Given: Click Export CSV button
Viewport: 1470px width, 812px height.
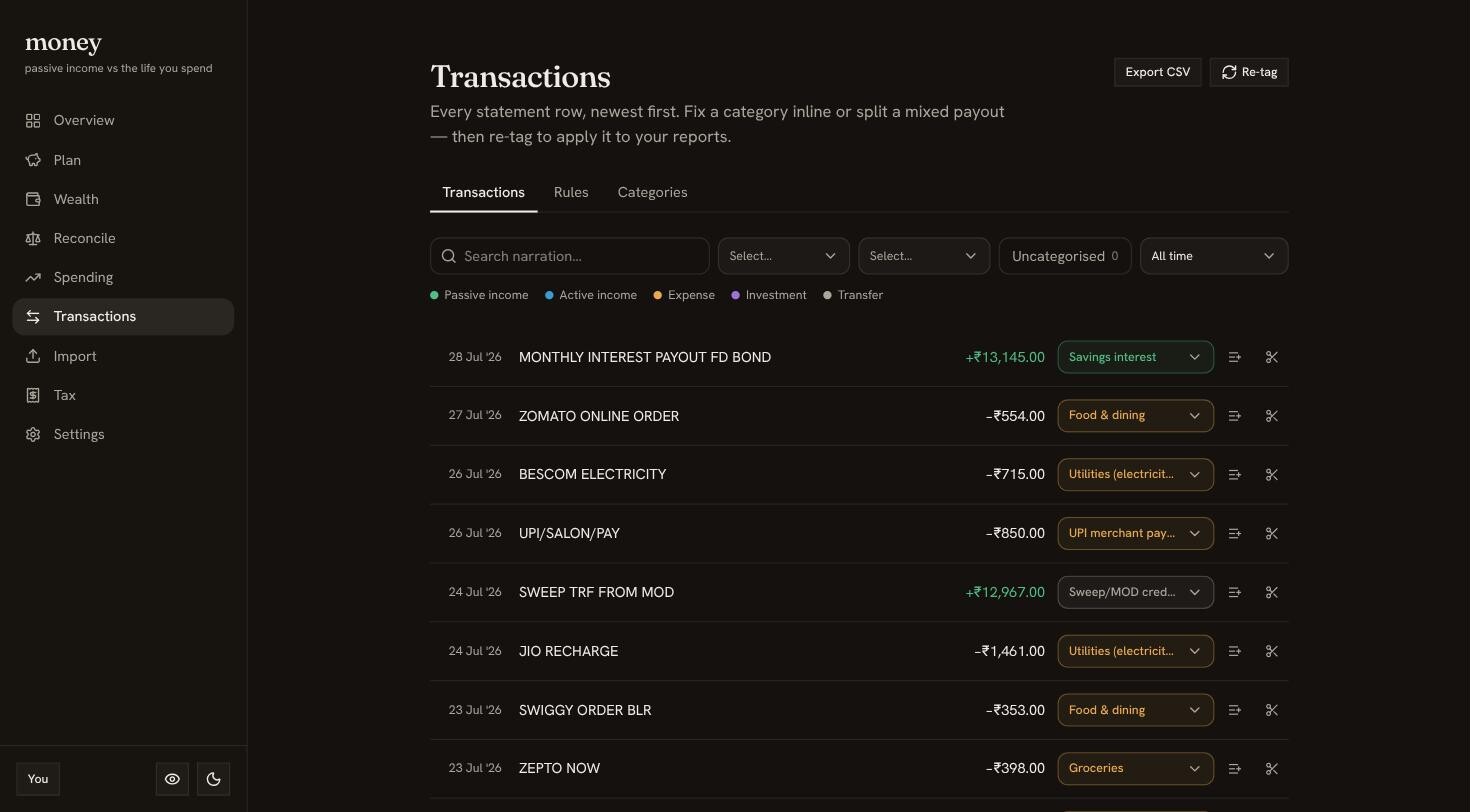Looking at the screenshot, I should click(1158, 72).
